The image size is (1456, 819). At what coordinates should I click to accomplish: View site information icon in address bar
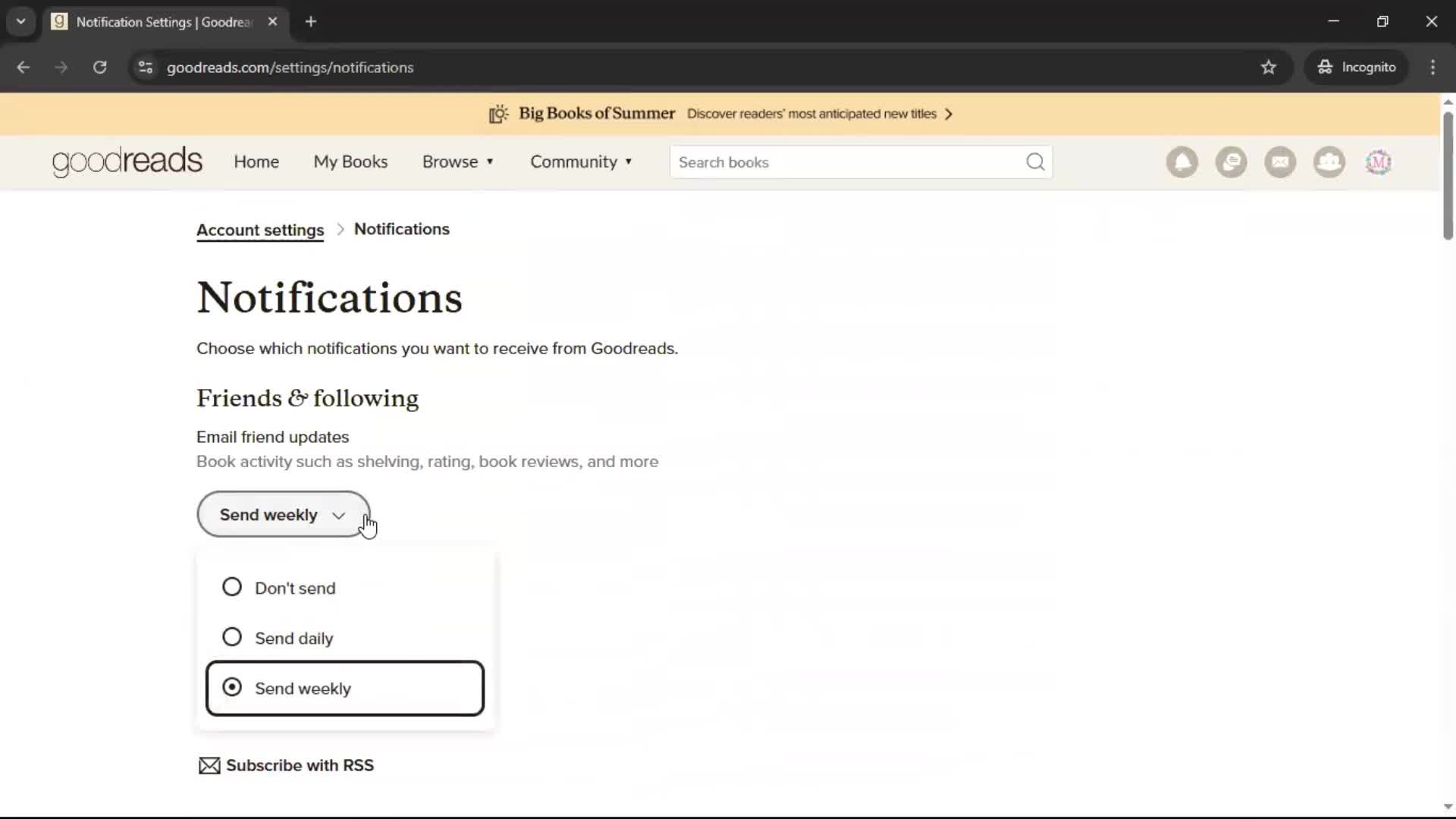[146, 67]
